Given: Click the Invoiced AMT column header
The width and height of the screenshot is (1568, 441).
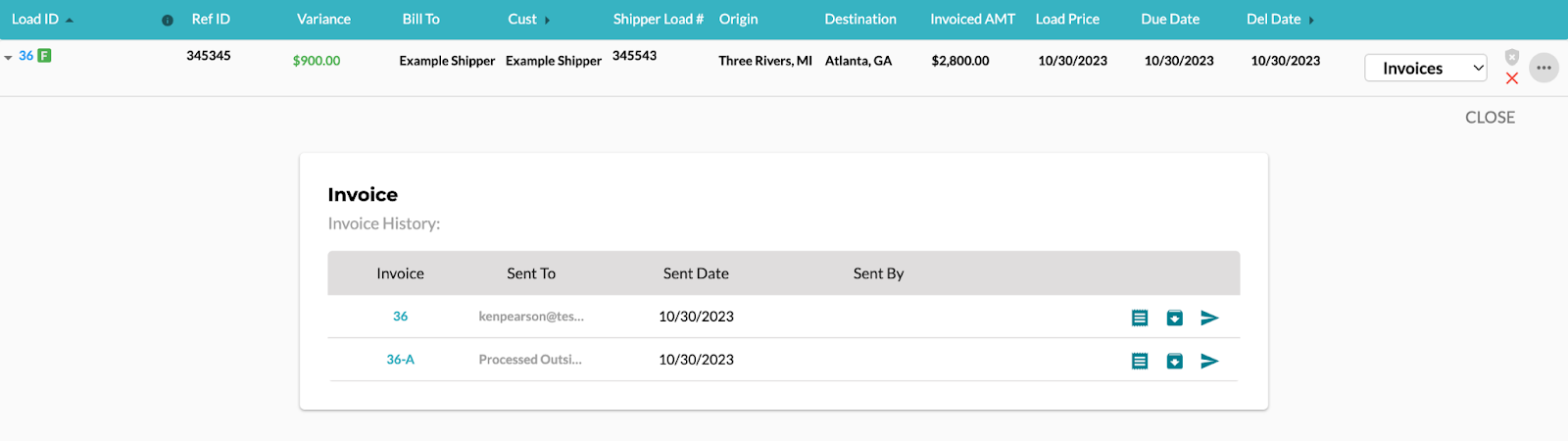Looking at the screenshot, I should point(972,19).
